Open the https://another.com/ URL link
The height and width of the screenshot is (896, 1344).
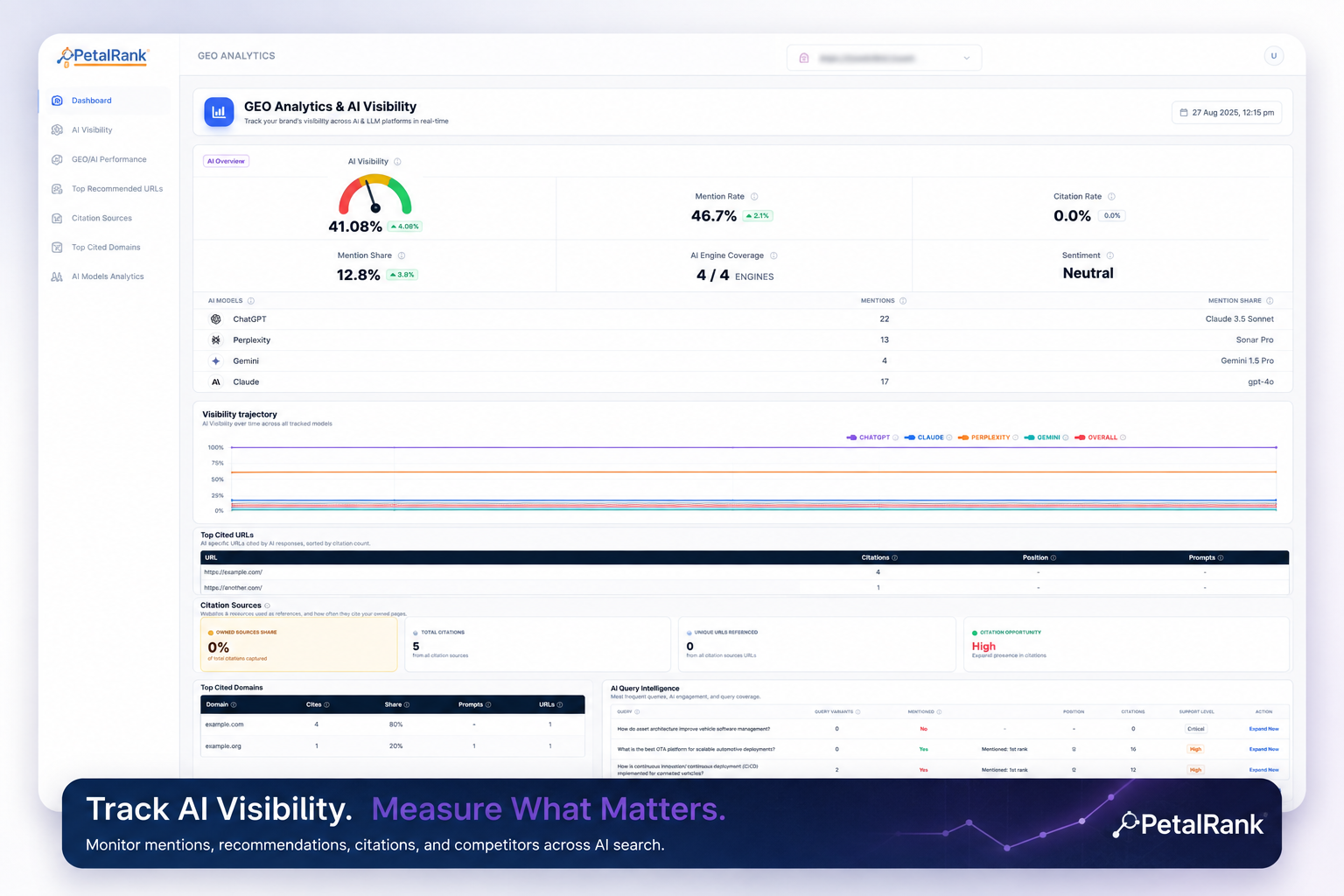(x=233, y=588)
